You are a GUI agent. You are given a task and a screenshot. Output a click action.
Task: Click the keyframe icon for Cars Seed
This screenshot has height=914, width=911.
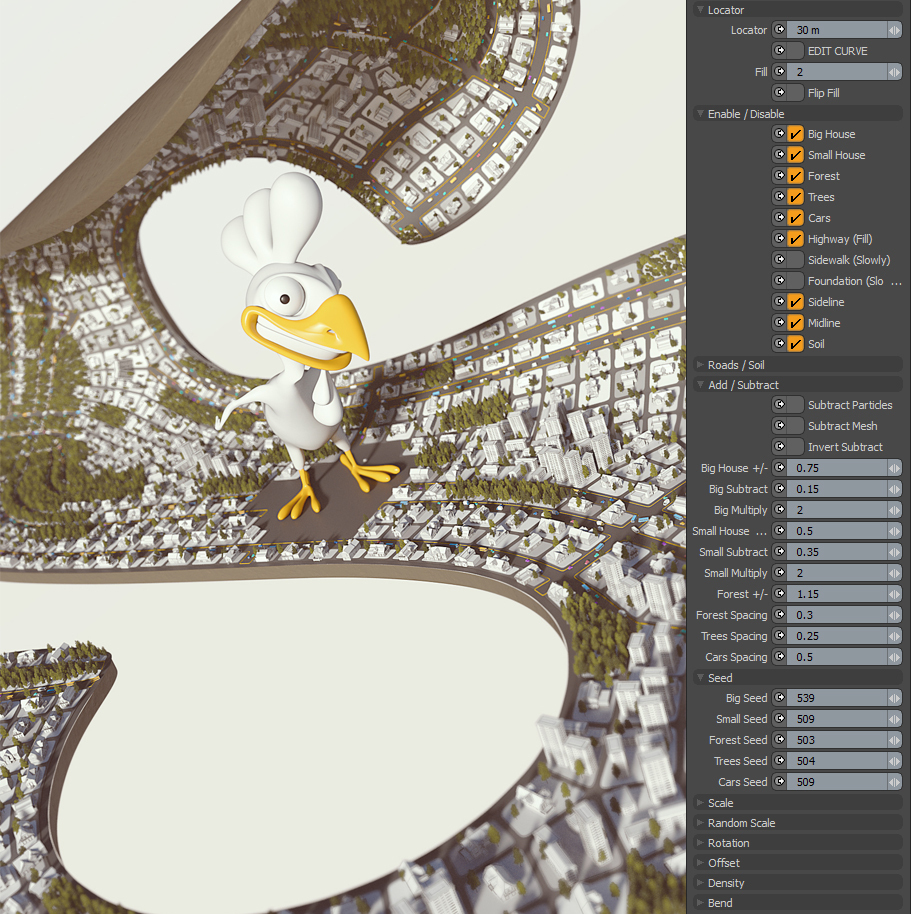[x=779, y=782]
